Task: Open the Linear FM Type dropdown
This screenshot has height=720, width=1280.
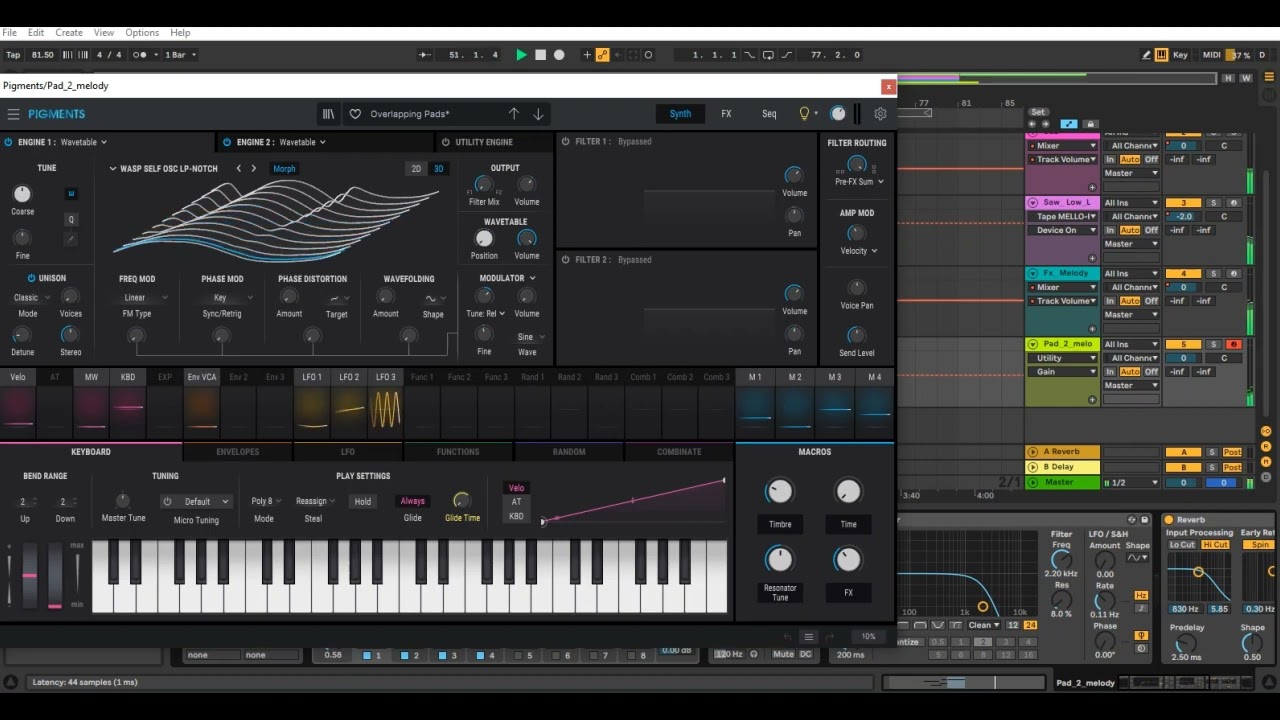Action: [145, 297]
